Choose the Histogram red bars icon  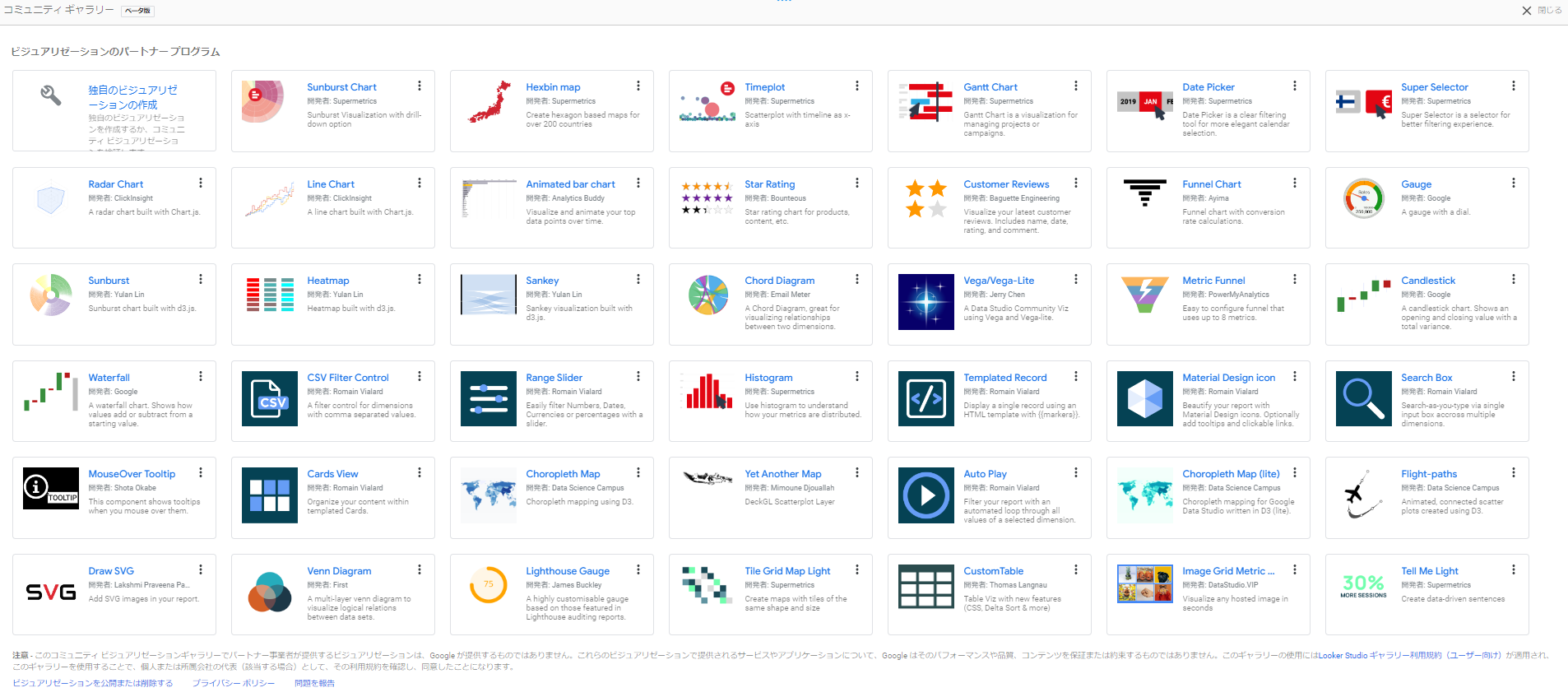pos(707,392)
